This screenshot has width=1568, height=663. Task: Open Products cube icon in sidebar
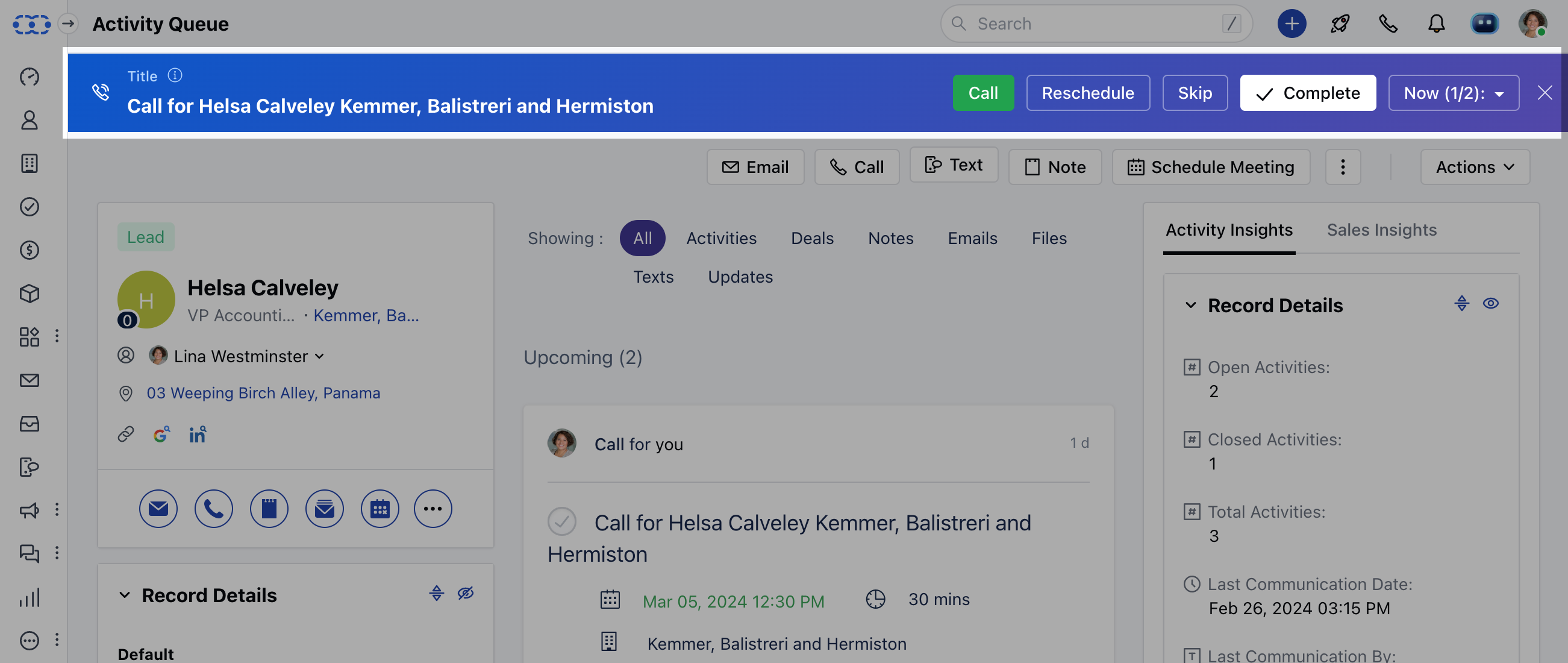click(30, 294)
